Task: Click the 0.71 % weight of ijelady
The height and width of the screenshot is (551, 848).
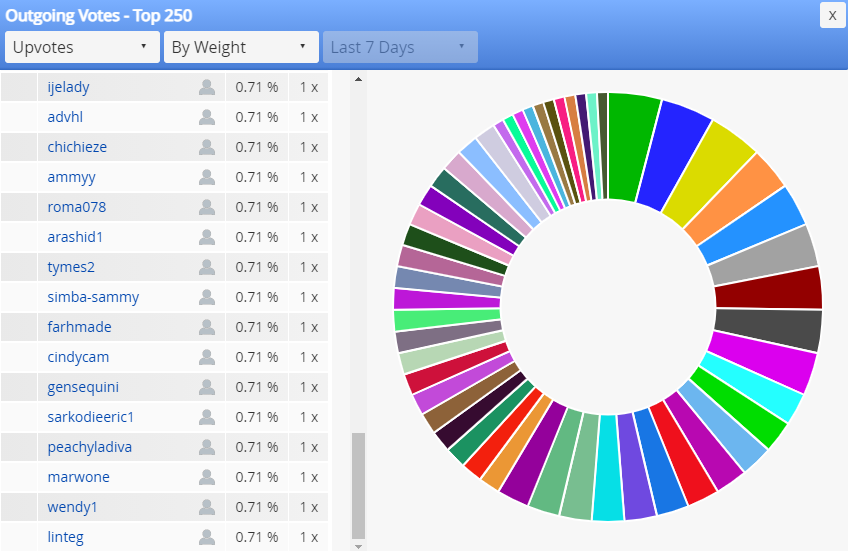Action: click(x=257, y=87)
